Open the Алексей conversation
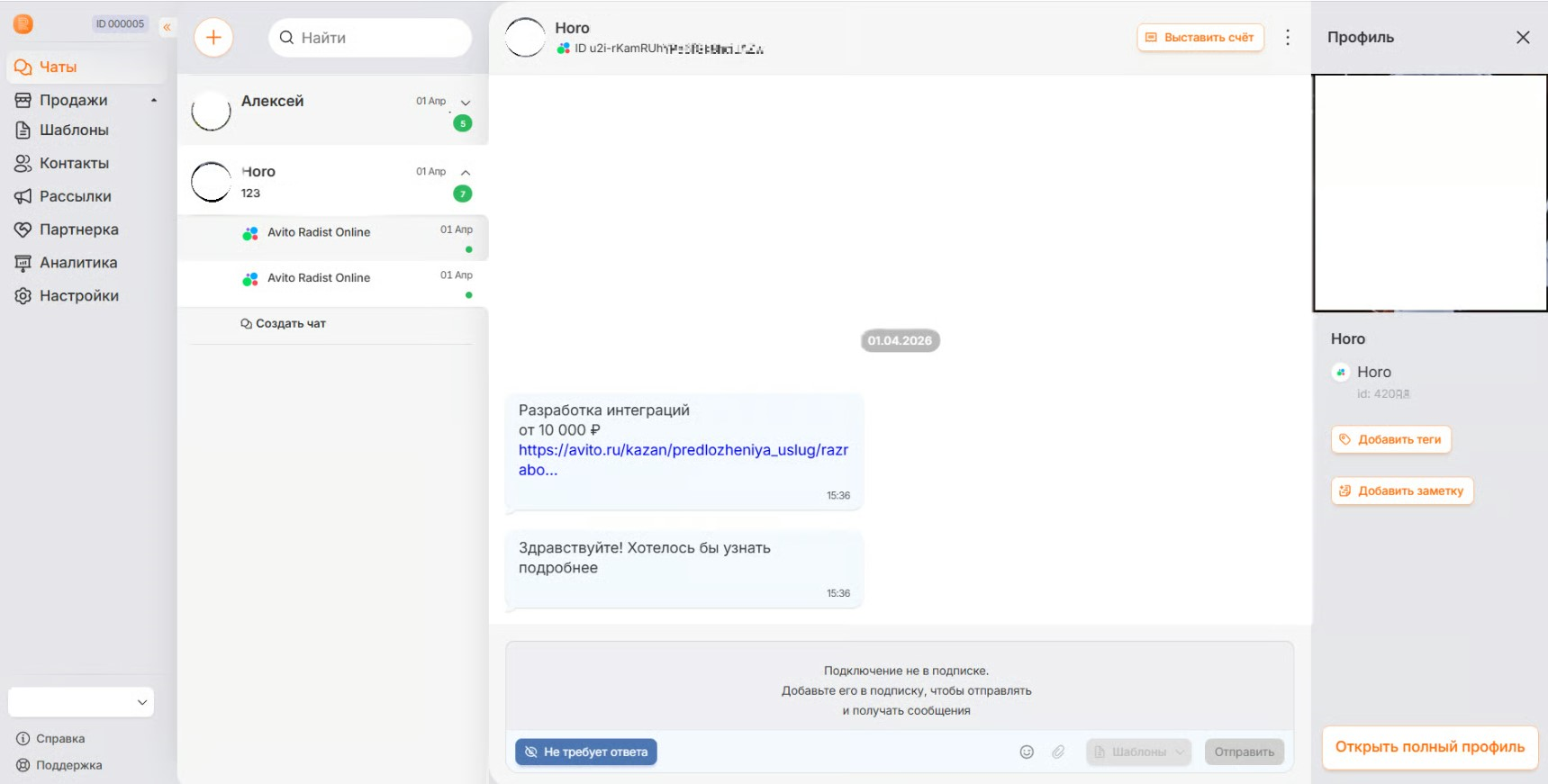Screen dimensions: 1548x784 [333, 111]
